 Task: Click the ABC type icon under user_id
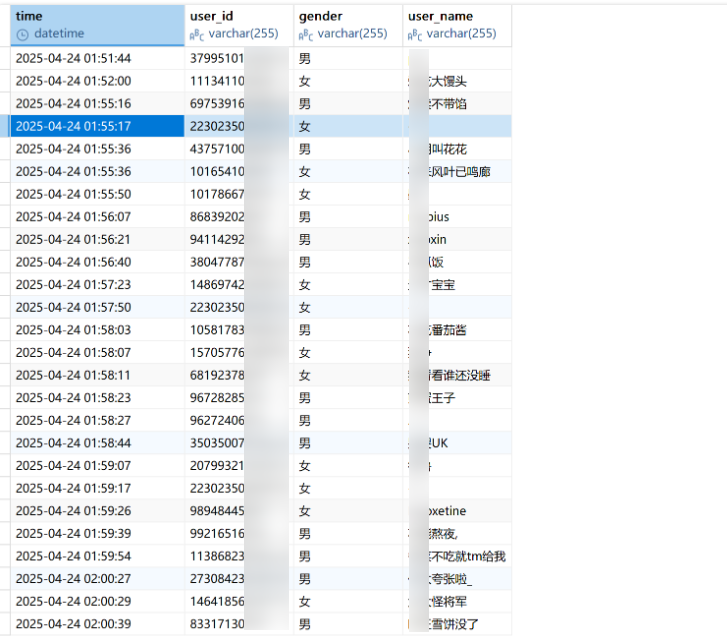(197, 34)
